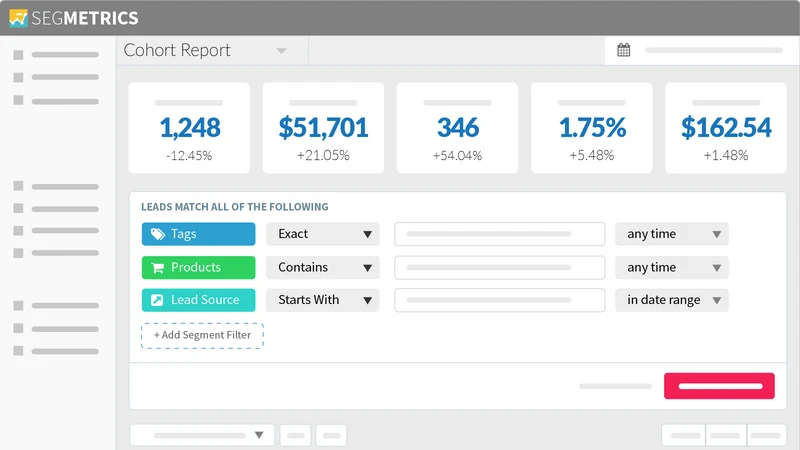800x450 pixels.
Task: Click the Lead Source value input field
Action: pyautogui.click(x=499, y=301)
